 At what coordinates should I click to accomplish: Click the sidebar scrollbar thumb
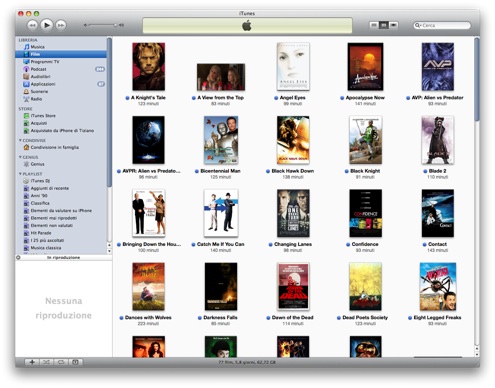pyautogui.click(x=109, y=112)
